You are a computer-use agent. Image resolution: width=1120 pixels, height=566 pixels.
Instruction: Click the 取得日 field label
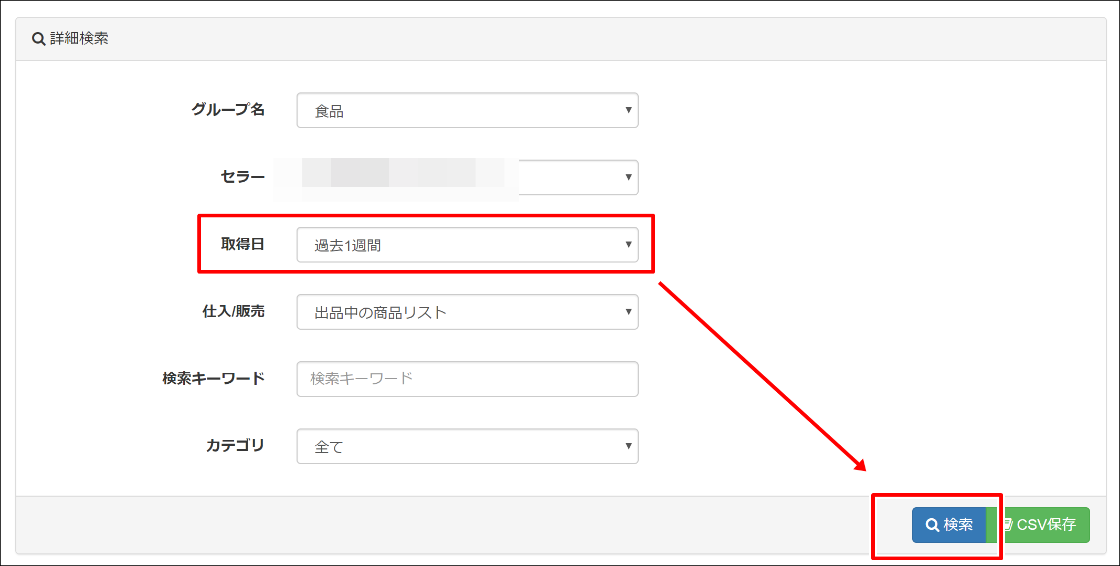[243, 244]
